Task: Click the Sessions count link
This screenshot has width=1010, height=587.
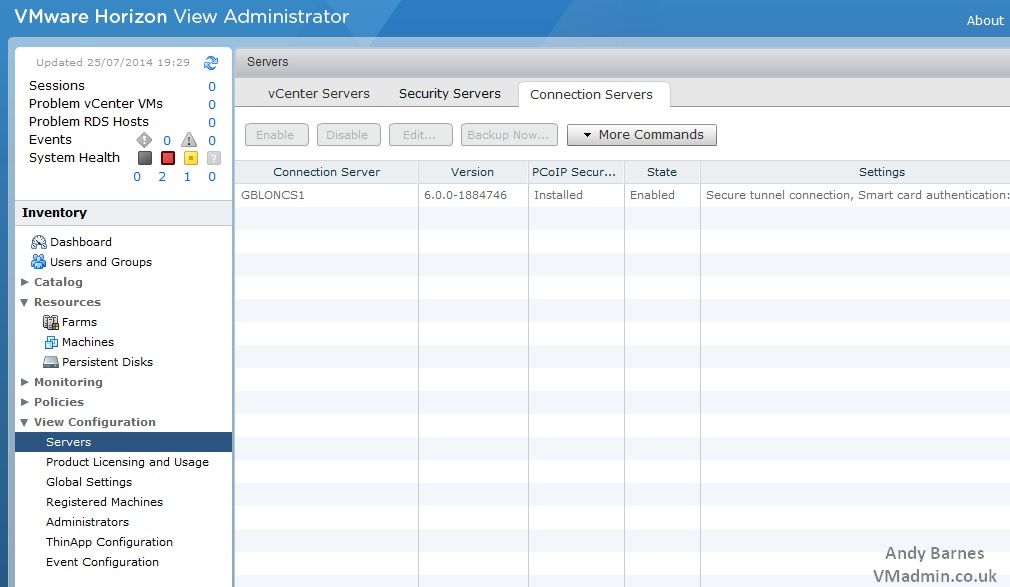Action: [x=212, y=86]
